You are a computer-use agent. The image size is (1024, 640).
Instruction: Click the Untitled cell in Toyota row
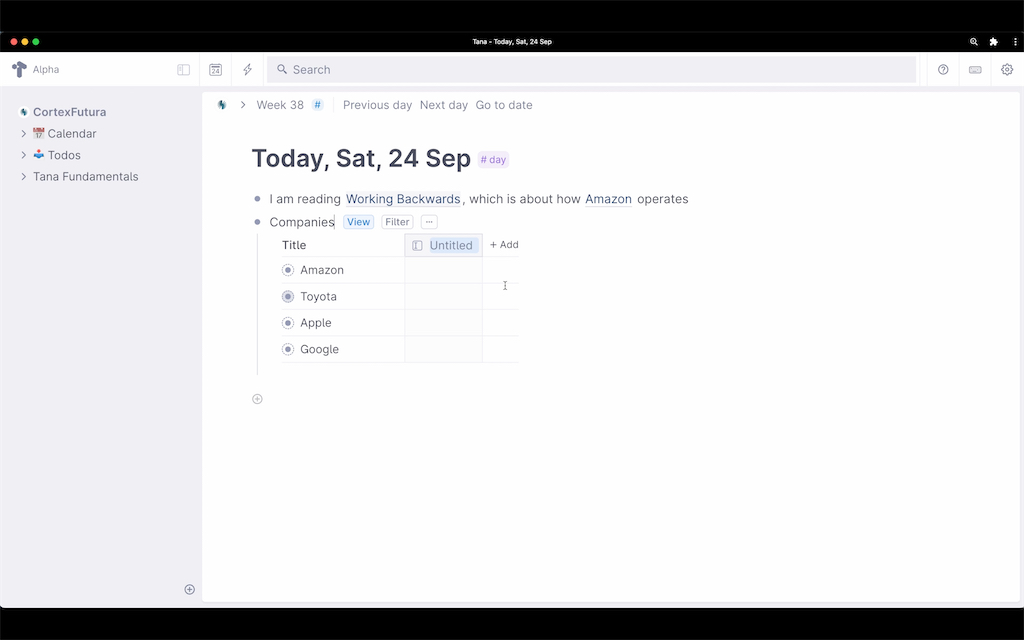pos(443,297)
